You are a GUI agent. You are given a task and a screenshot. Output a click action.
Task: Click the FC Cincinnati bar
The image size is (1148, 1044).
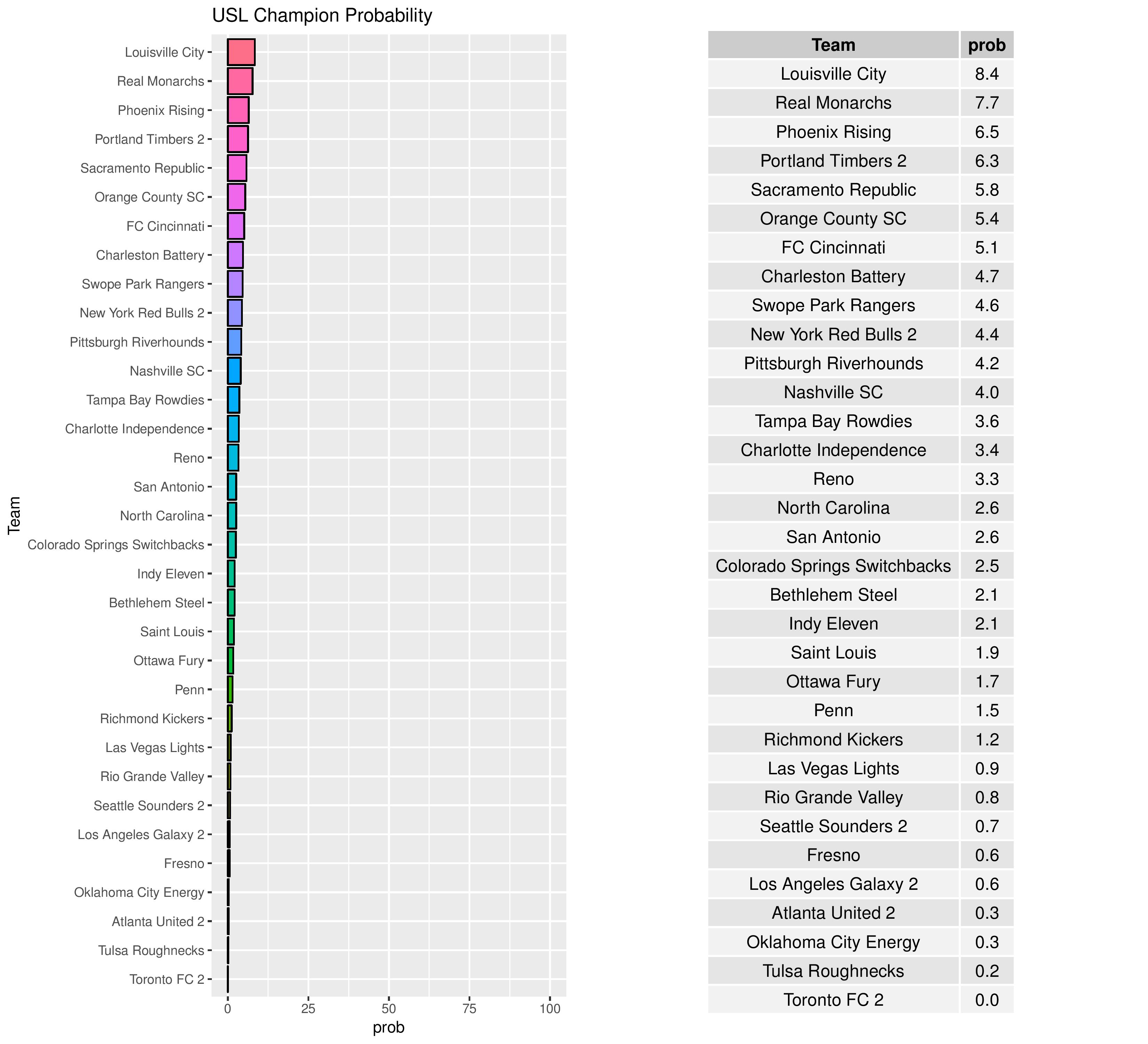click(x=236, y=226)
